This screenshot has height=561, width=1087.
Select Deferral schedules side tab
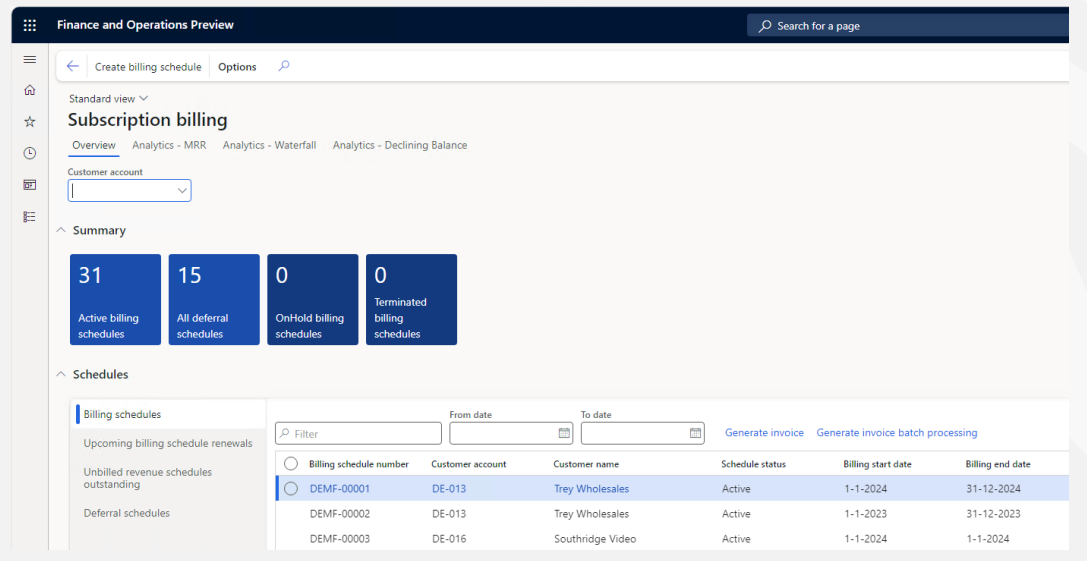[169, 513]
